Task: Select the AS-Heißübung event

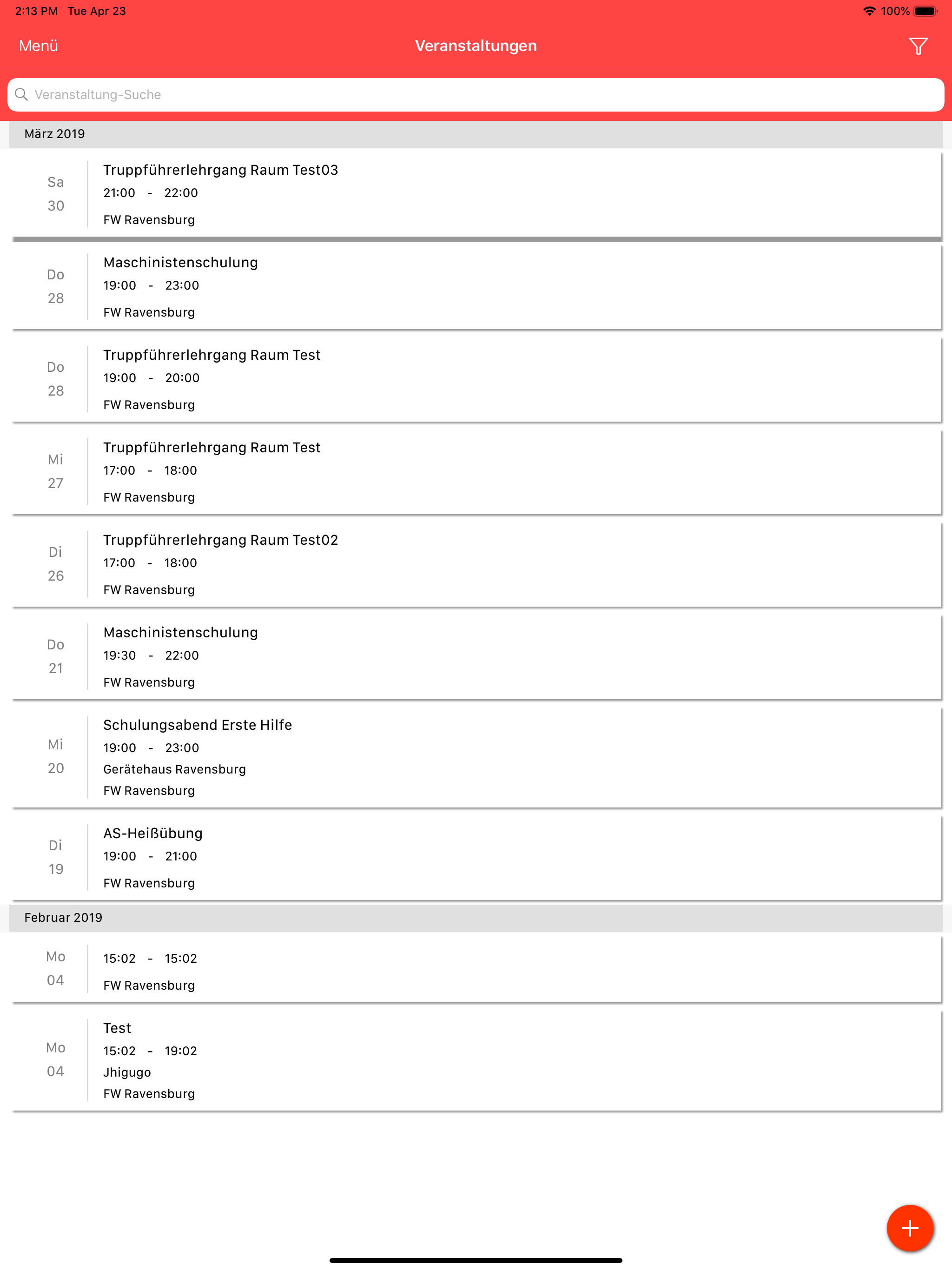Action: (476, 857)
